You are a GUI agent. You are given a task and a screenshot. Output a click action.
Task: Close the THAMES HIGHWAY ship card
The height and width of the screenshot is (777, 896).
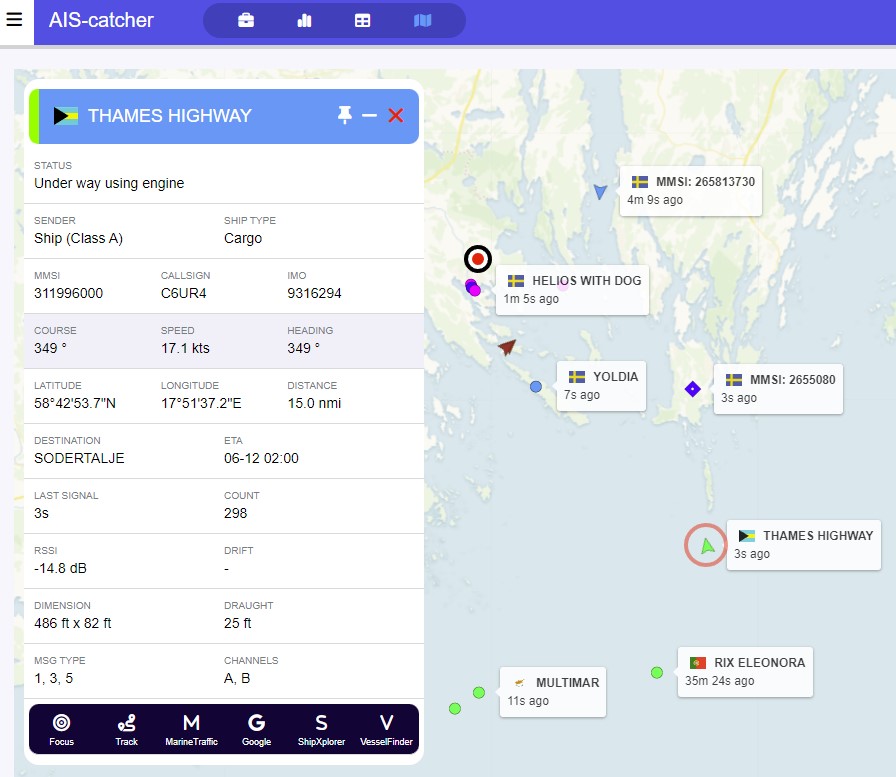396,116
